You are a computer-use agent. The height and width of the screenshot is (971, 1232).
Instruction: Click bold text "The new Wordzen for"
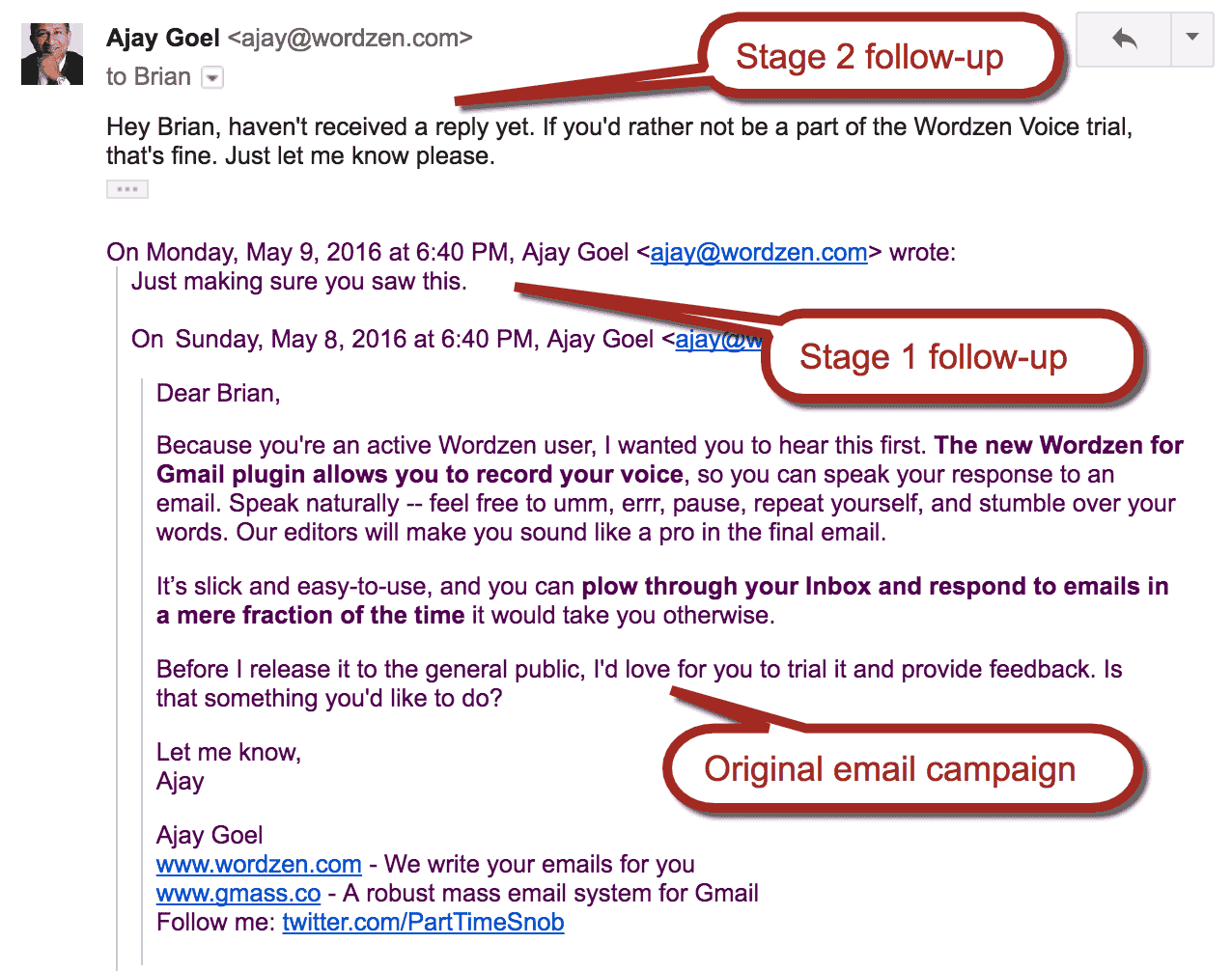[x=1058, y=446]
